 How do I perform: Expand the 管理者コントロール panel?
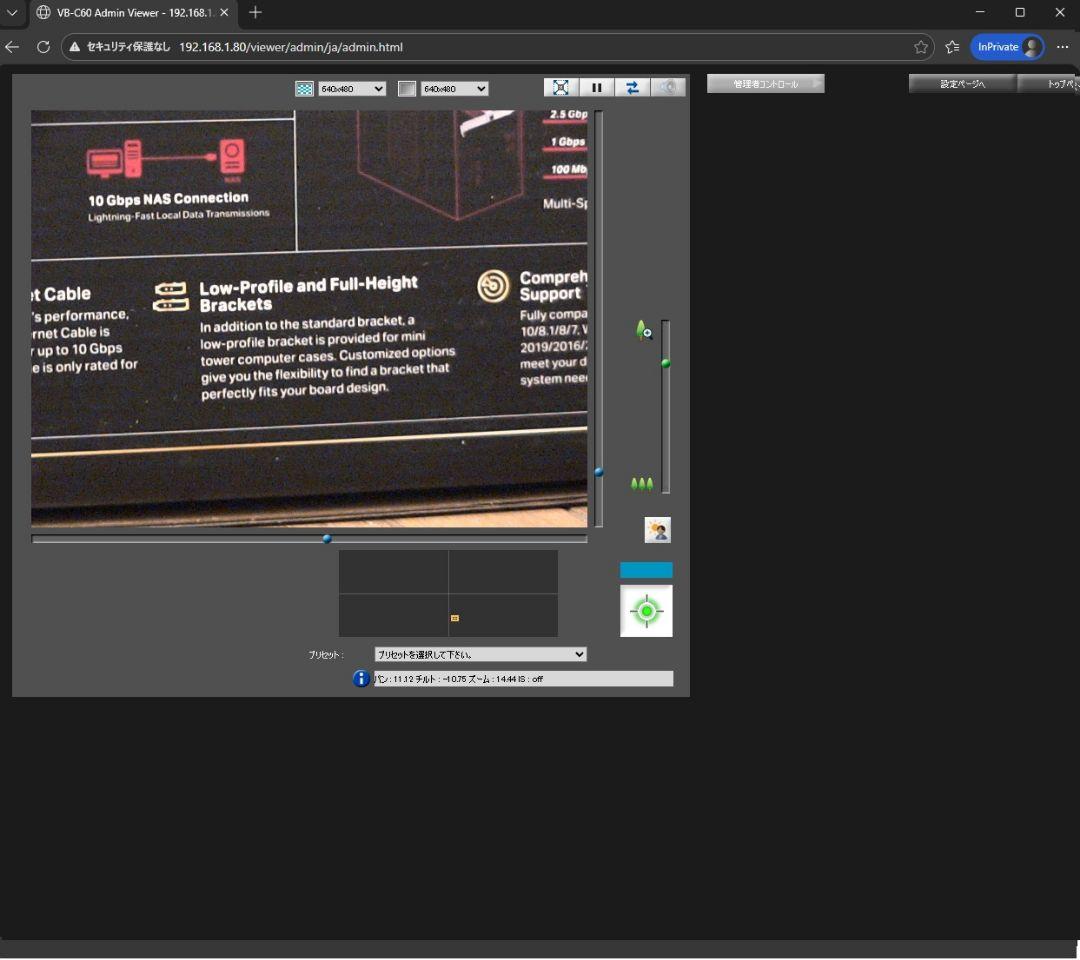click(x=766, y=84)
